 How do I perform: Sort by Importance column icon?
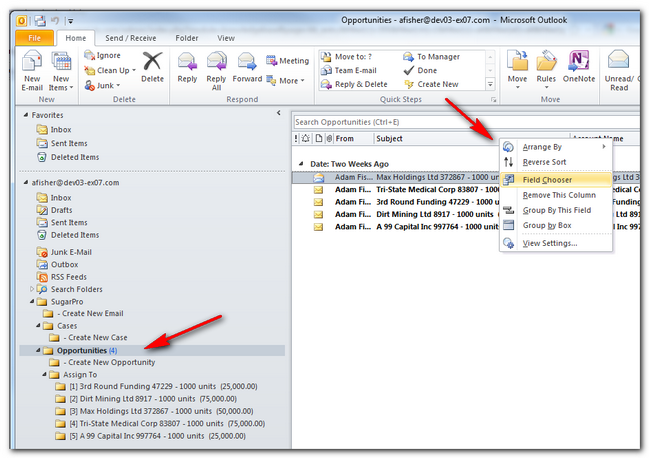[296, 139]
